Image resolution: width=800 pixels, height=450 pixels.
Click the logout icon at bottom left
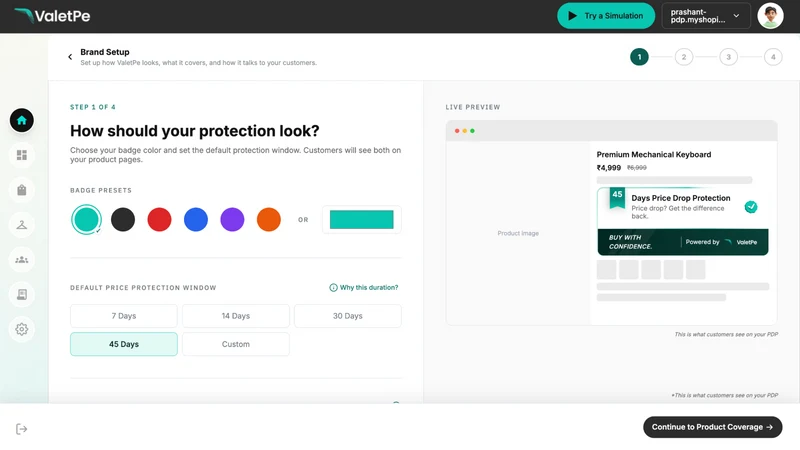point(21,429)
